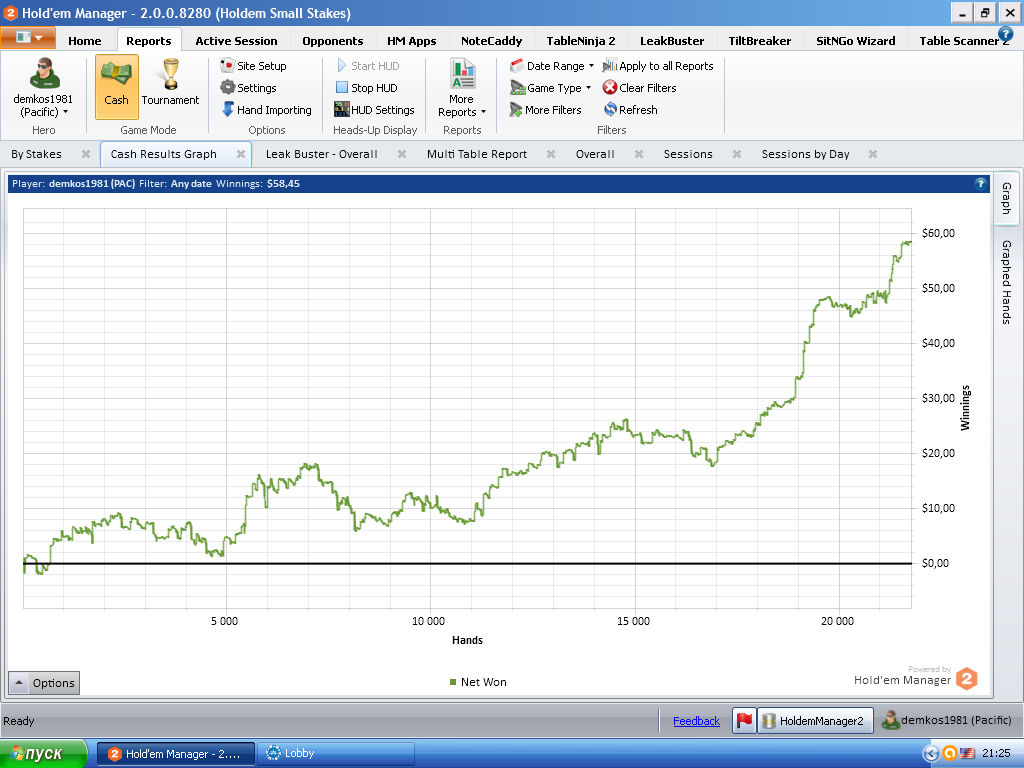Expand the Options panel below graph
This screenshot has height=768, width=1024.
pyautogui.click(x=44, y=683)
